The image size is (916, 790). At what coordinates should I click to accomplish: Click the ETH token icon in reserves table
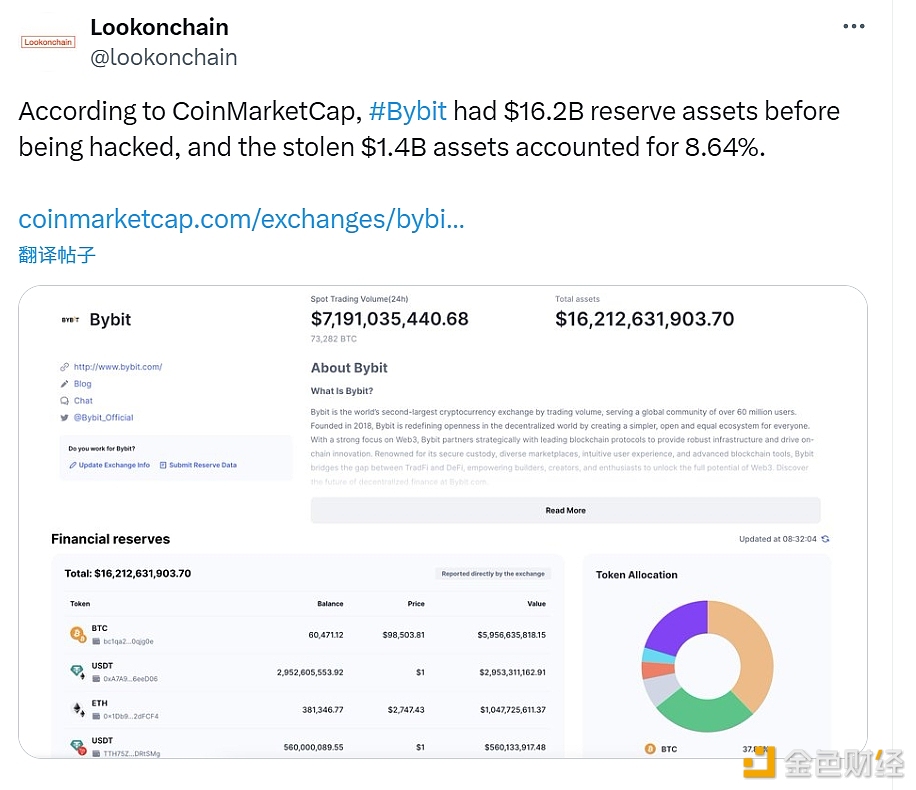pyautogui.click(x=78, y=709)
